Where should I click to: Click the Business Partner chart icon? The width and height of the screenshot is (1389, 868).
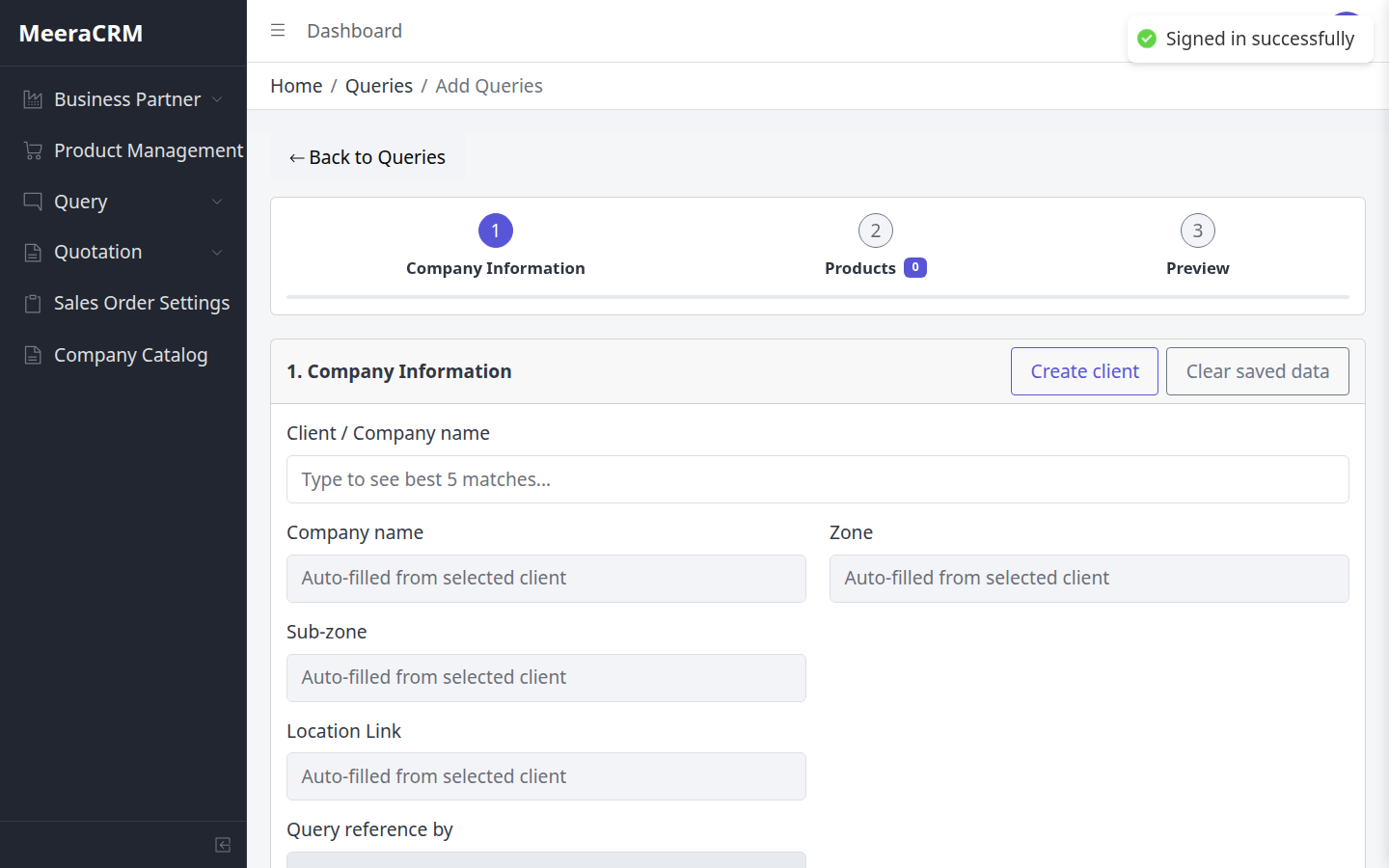33,99
